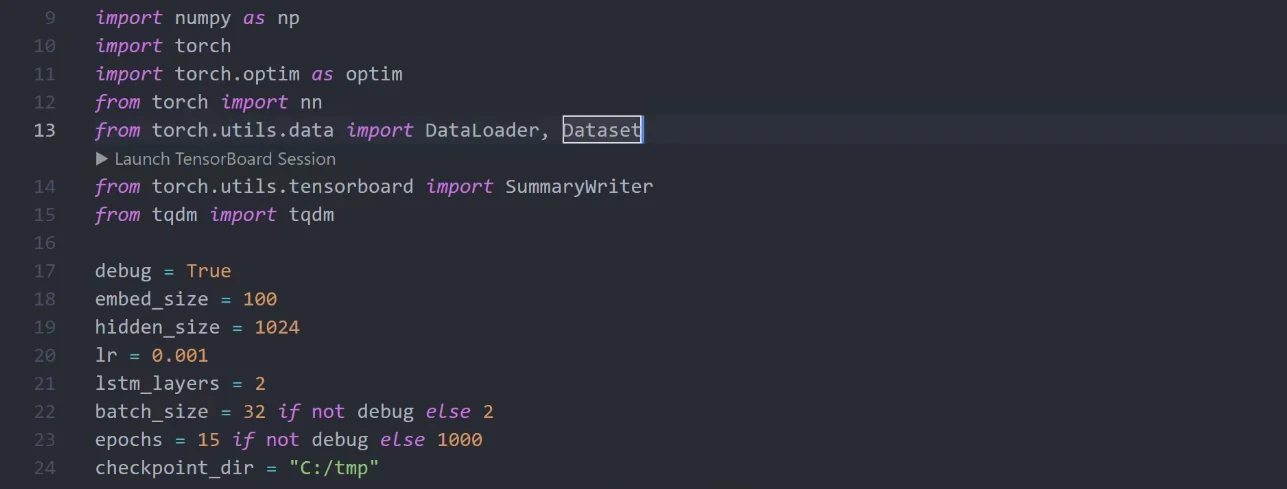
Task: Click the True value of debug
Action: click(x=208, y=271)
